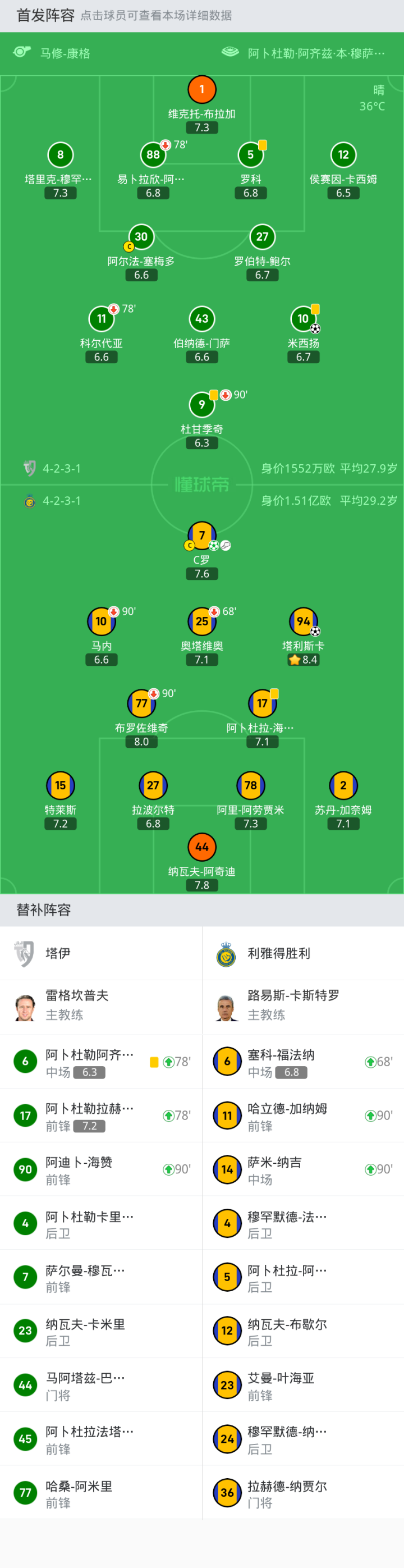Open 布罗佐维奇 number 77 badge
This screenshot has width=404, height=1568.
(141, 703)
